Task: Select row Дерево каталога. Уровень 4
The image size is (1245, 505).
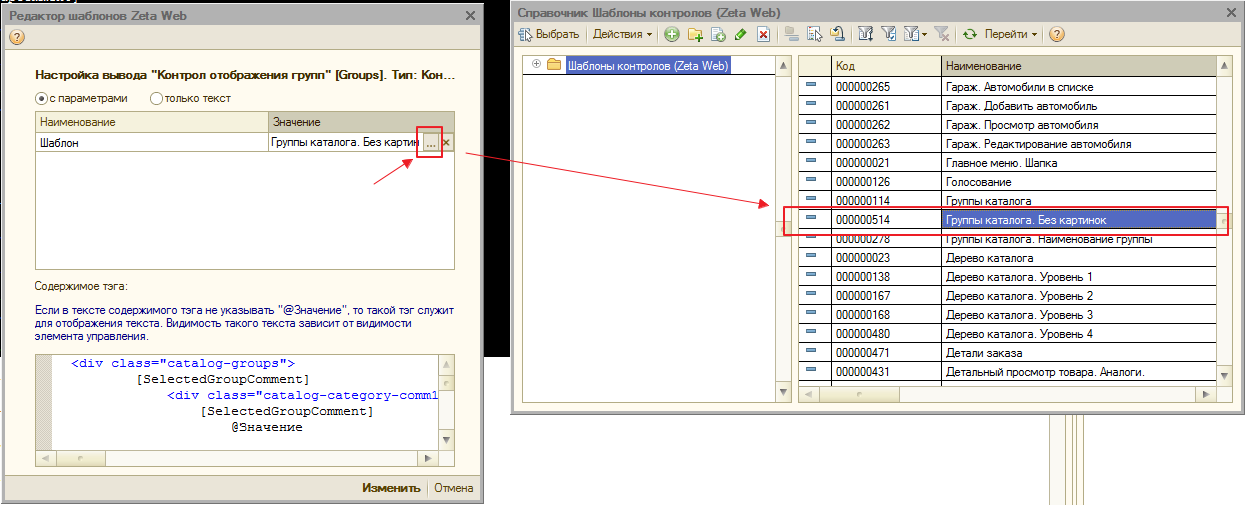Action: (1007, 334)
